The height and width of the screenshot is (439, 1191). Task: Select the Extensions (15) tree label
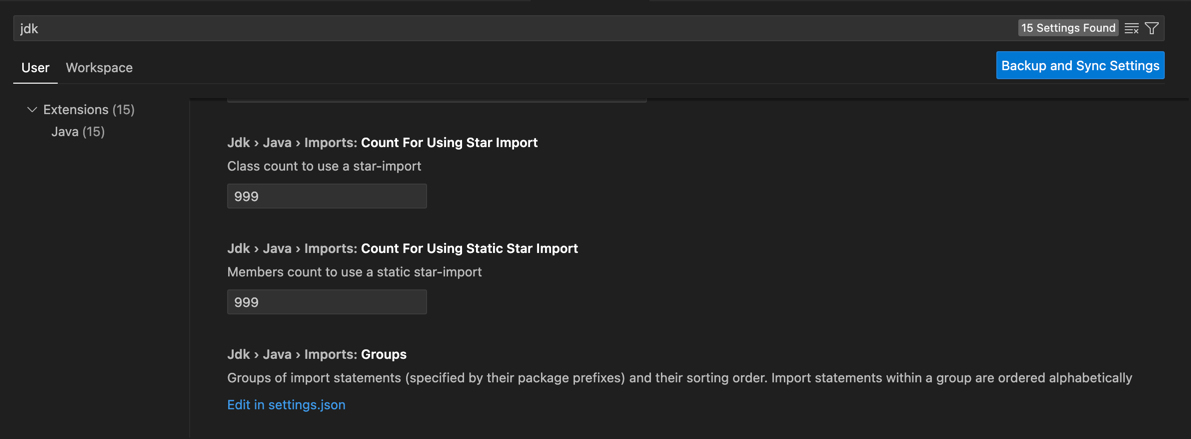coord(88,110)
